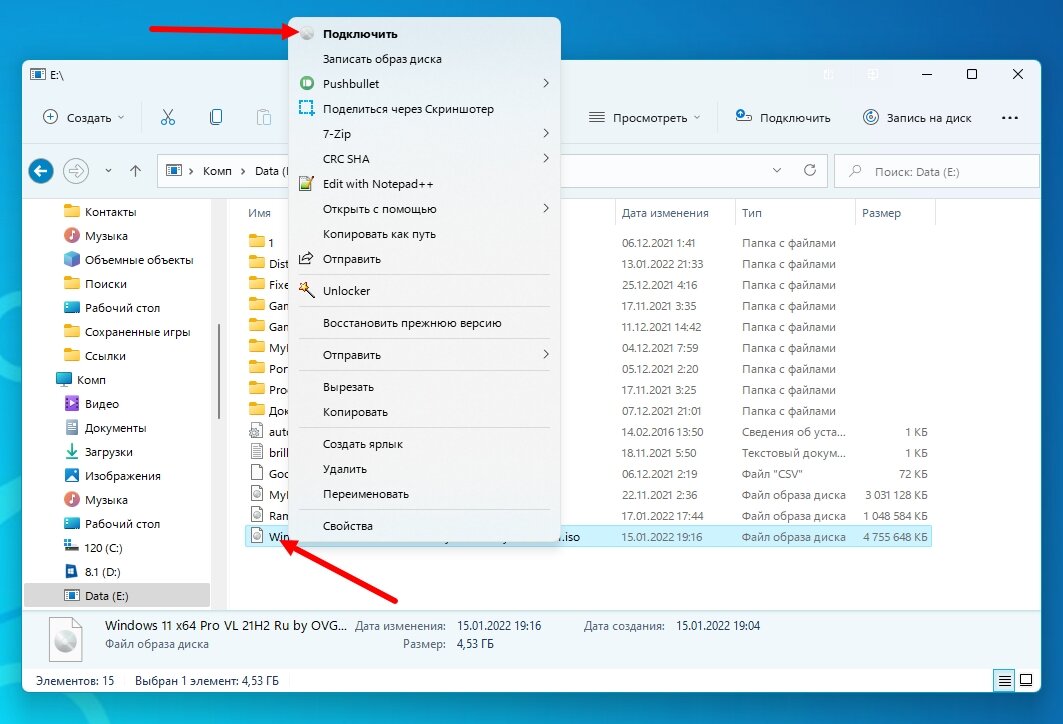
Task: Click the disc icon beside Подключить in menu
Action: (307, 33)
